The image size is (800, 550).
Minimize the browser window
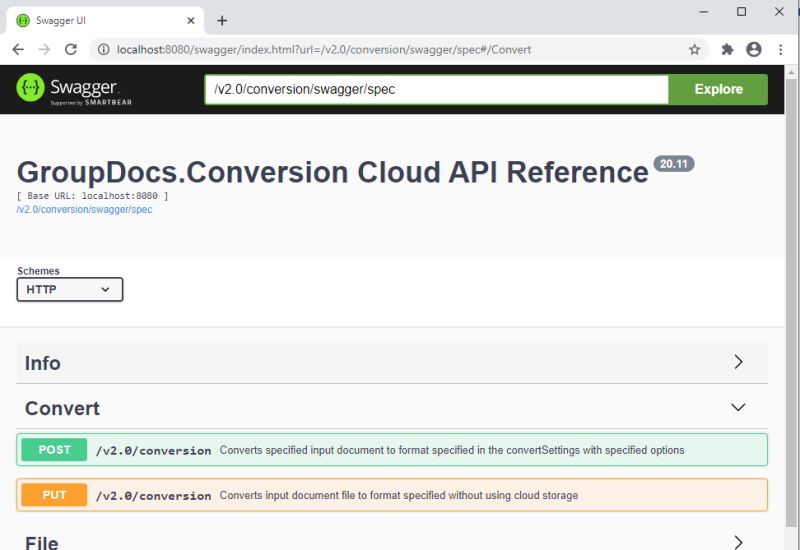tap(704, 11)
